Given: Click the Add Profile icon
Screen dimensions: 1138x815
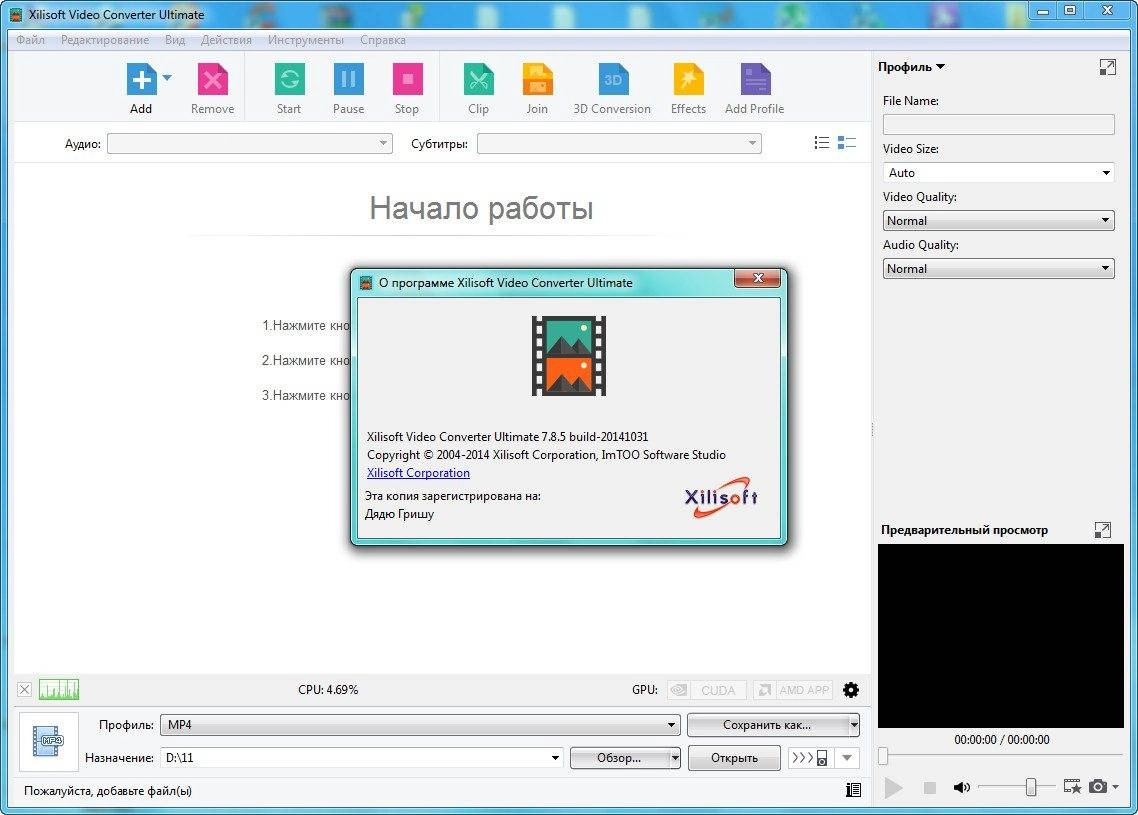Looking at the screenshot, I should point(755,79).
